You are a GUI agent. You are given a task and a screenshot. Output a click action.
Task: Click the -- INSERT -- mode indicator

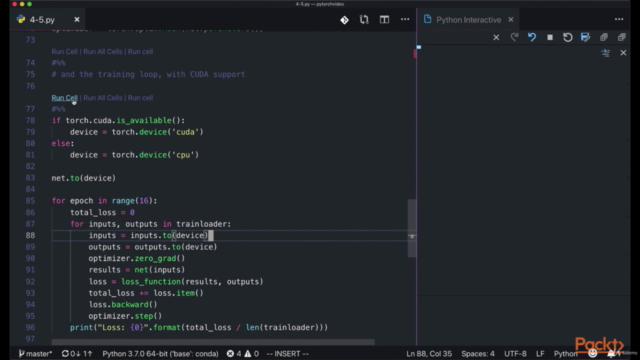click(287, 354)
